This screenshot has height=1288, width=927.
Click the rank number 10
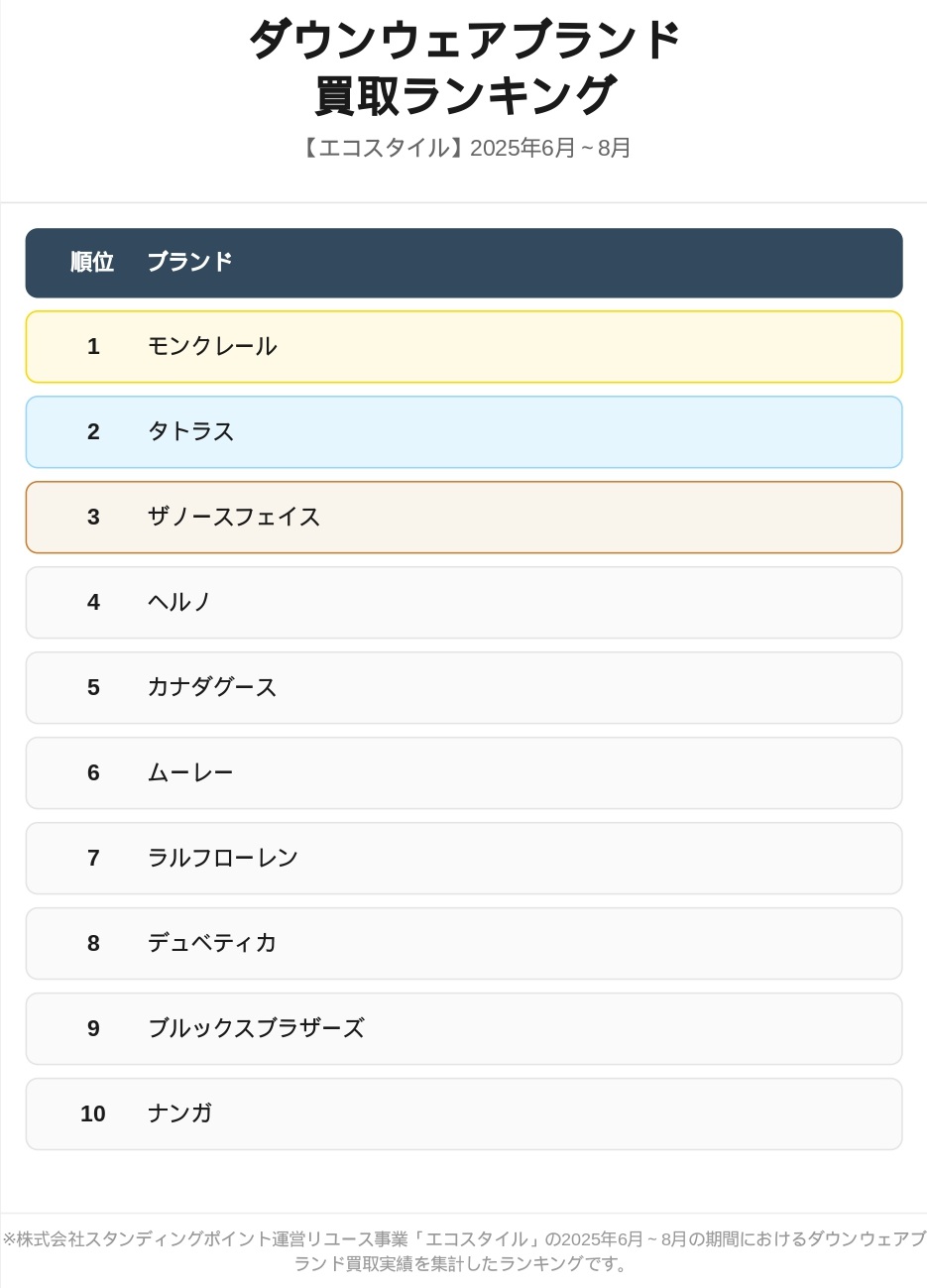(93, 1114)
